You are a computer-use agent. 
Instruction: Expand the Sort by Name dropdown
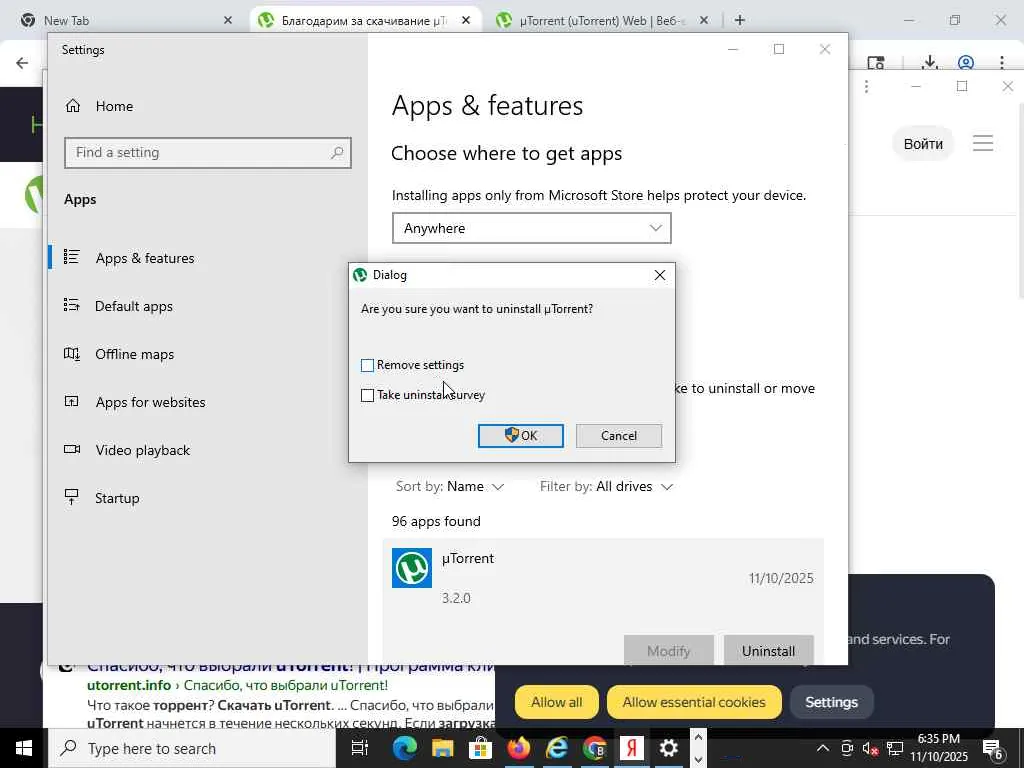(450, 487)
